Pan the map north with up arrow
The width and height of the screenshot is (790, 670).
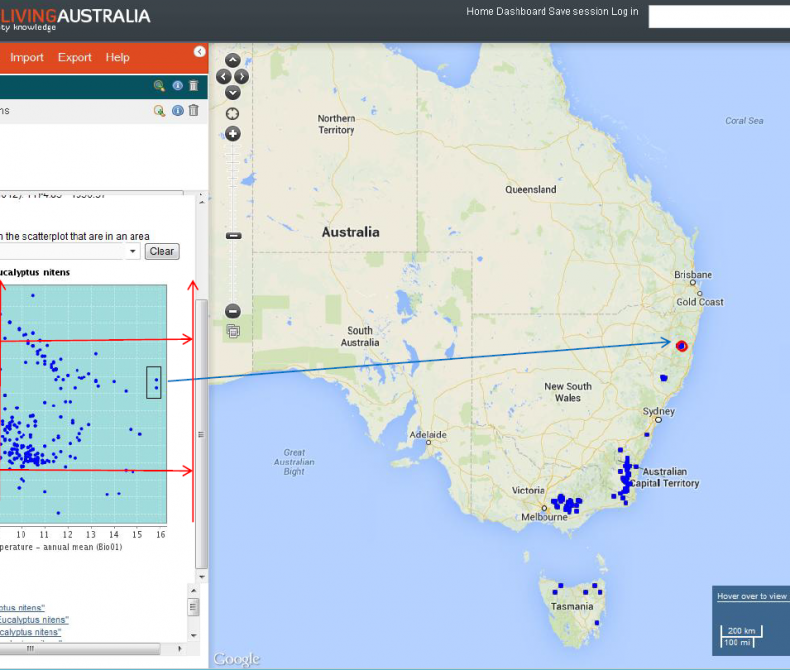click(233, 60)
